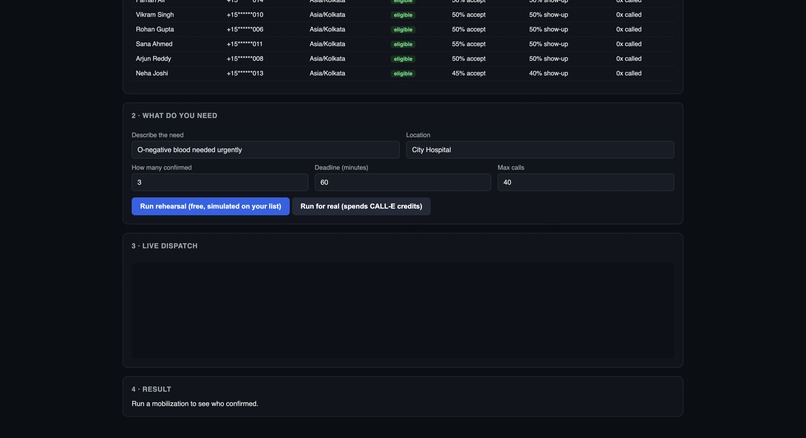Select the Rohan Gupta row name
The image size is (806, 438).
point(155,29)
